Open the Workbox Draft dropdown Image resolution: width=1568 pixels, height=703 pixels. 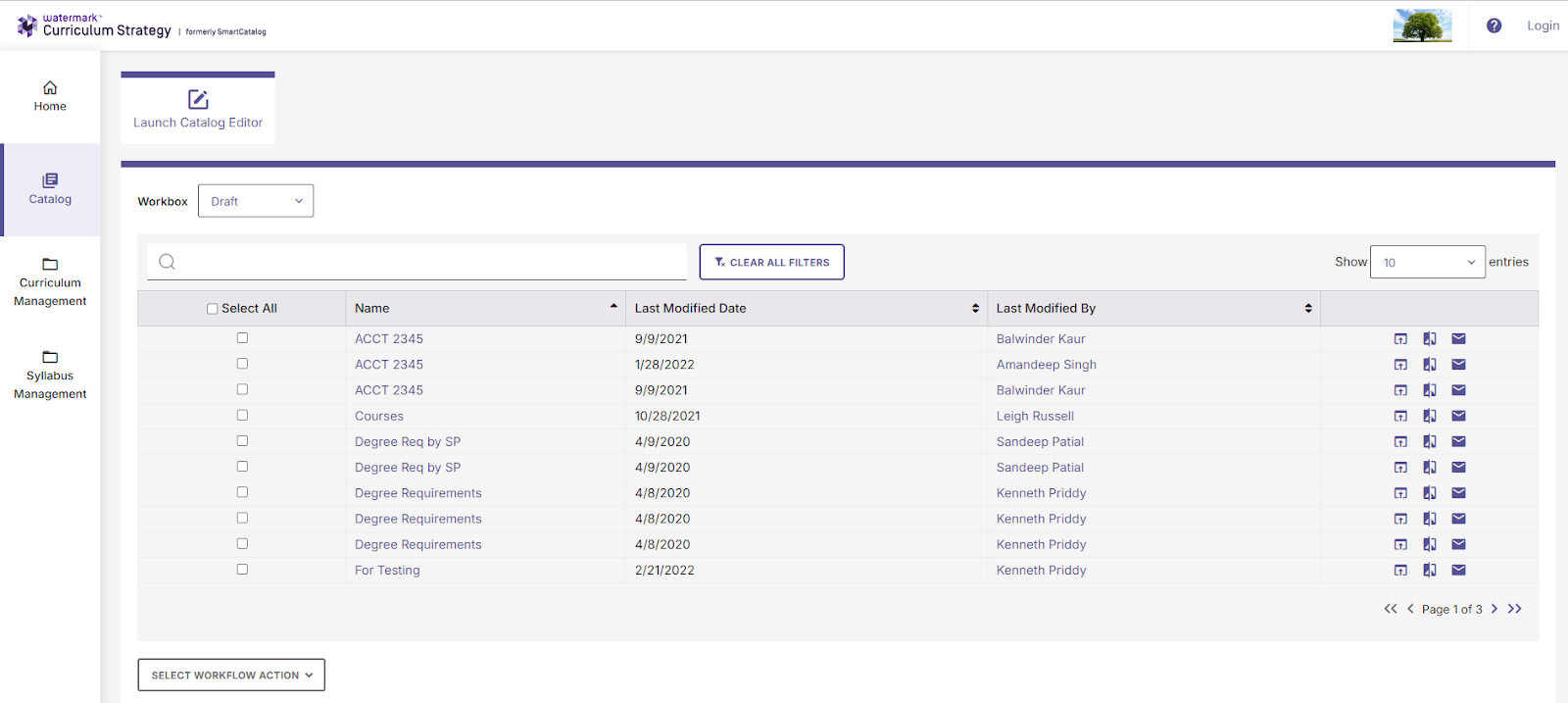coord(256,201)
